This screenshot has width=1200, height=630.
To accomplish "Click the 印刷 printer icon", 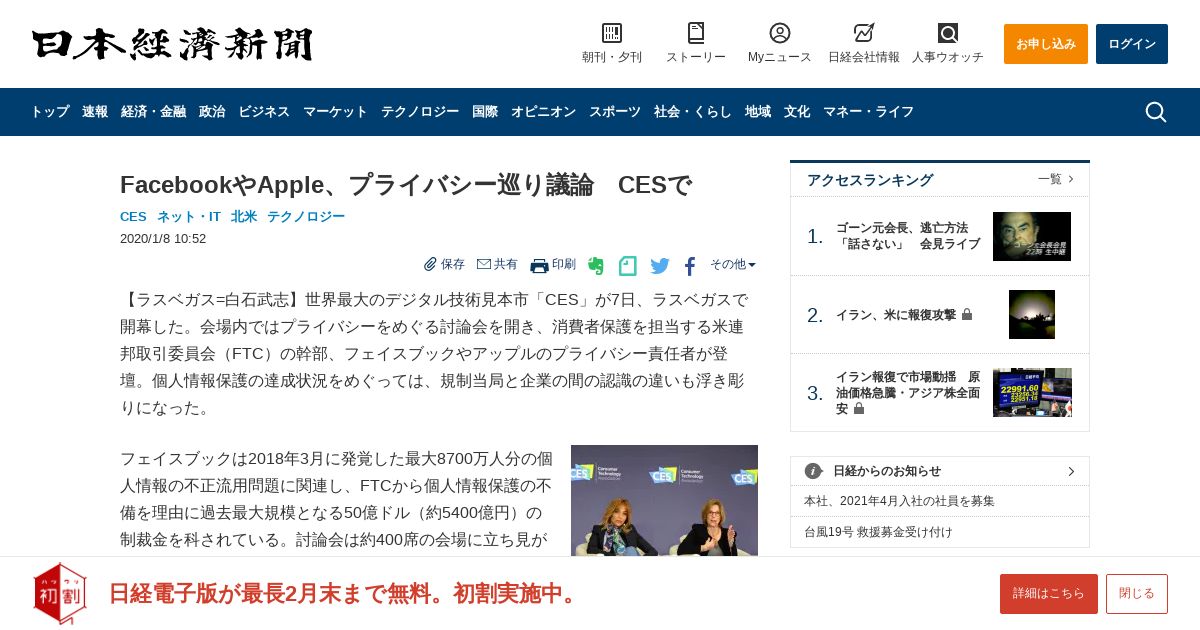I will [x=539, y=265].
